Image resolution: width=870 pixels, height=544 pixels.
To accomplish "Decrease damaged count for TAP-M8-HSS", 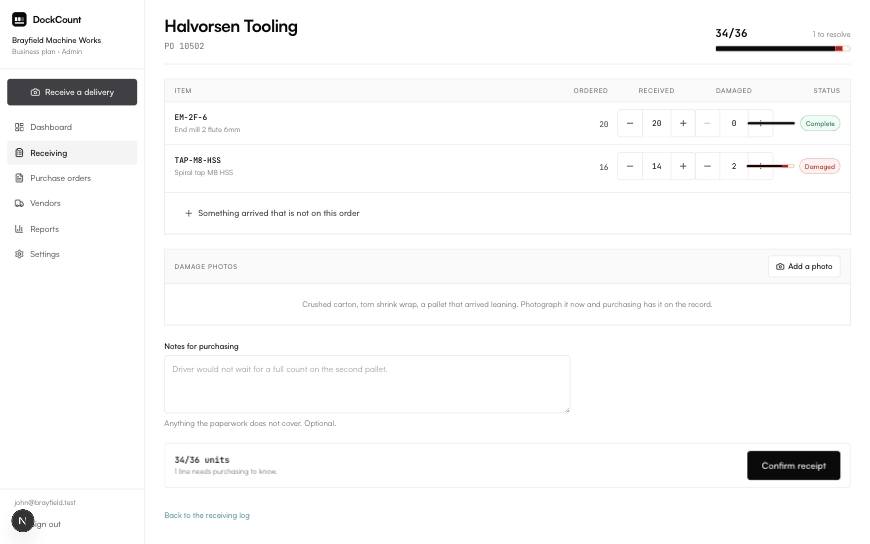I will pyautogui.click(x=707, y=166).
